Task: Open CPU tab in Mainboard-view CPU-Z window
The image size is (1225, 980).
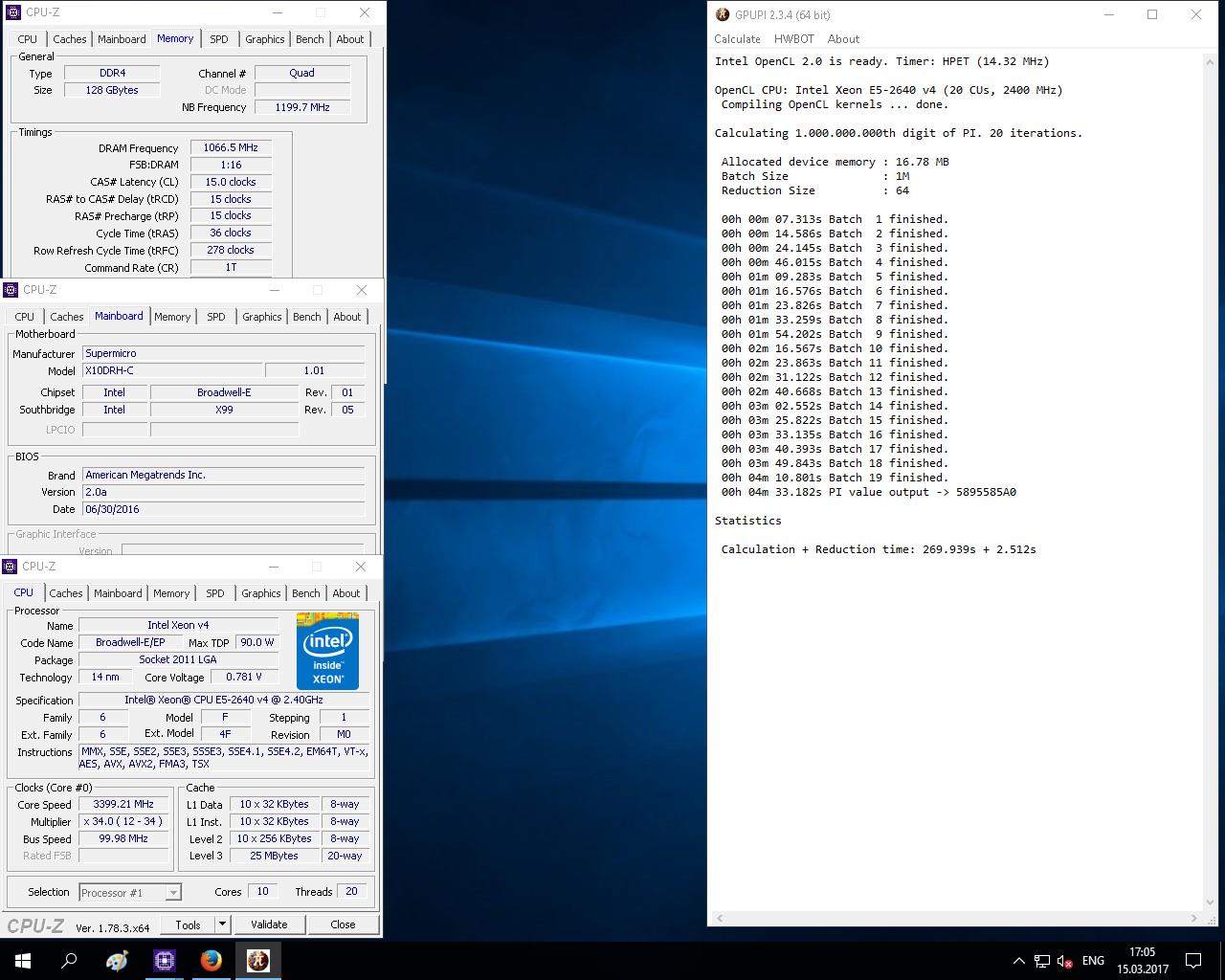Action: pos(25,317)
